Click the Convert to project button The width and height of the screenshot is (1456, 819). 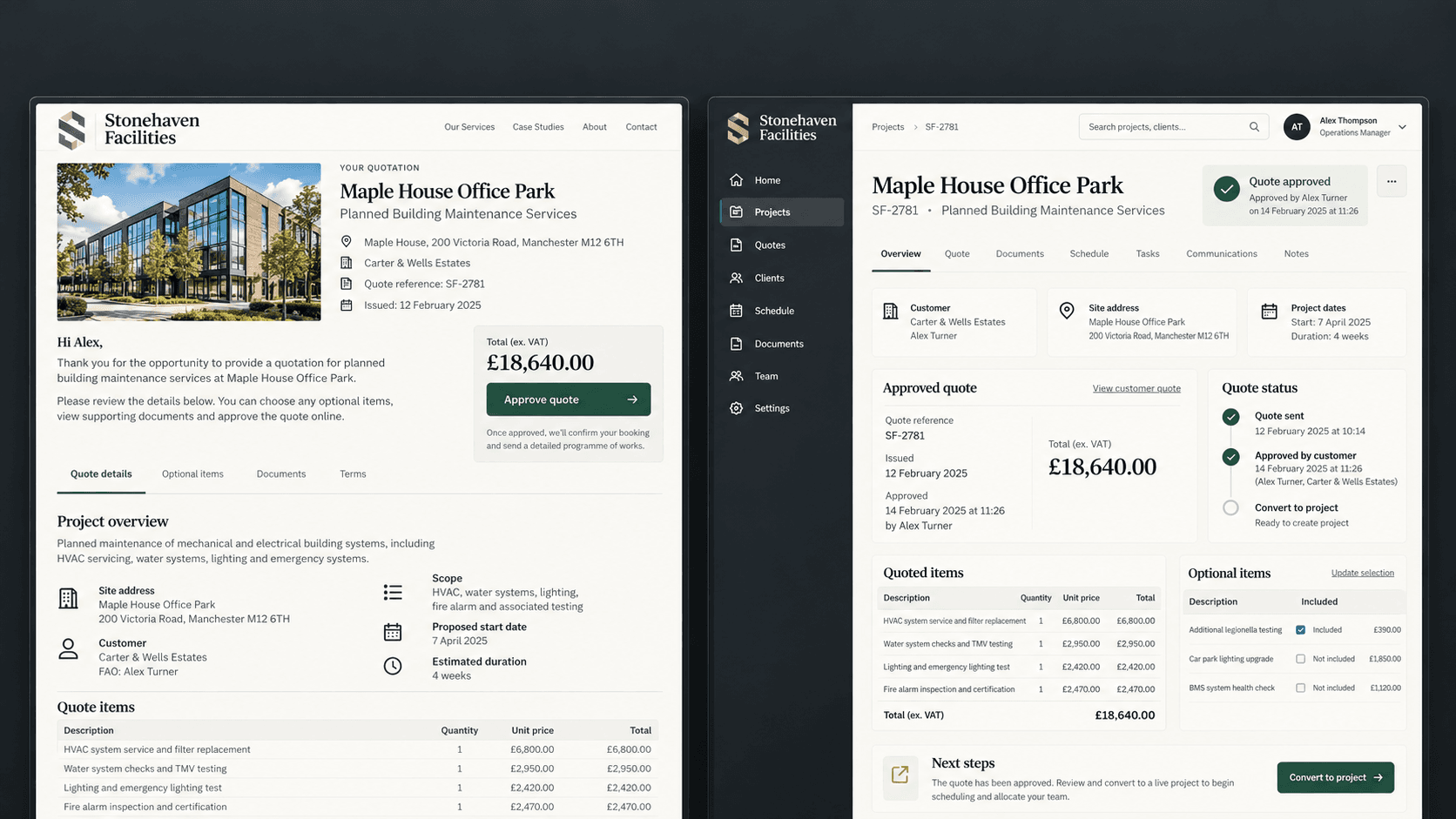pyautogui.click(x=1336, y=778)
